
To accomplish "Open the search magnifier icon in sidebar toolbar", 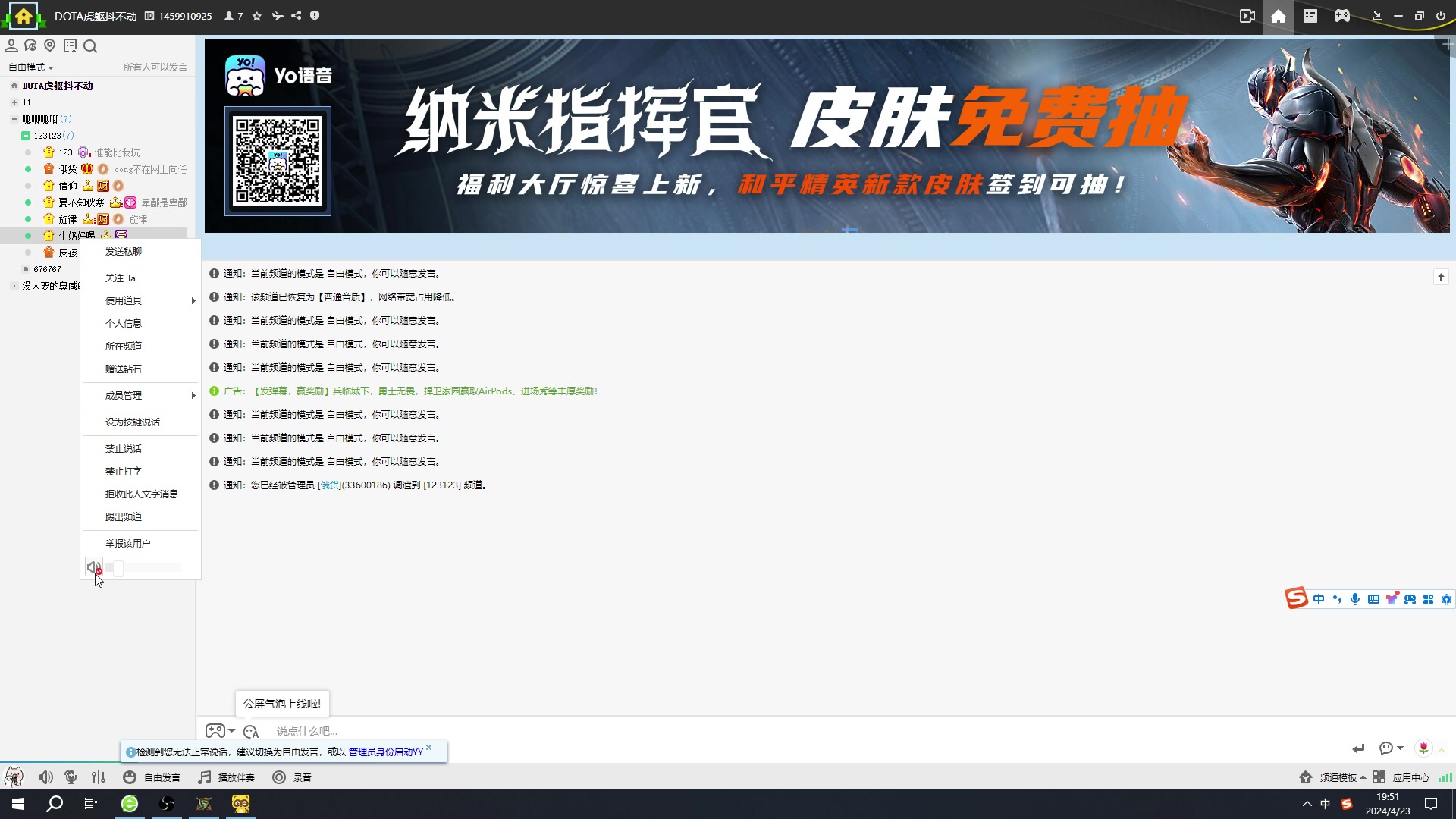I will click(90, 47).
